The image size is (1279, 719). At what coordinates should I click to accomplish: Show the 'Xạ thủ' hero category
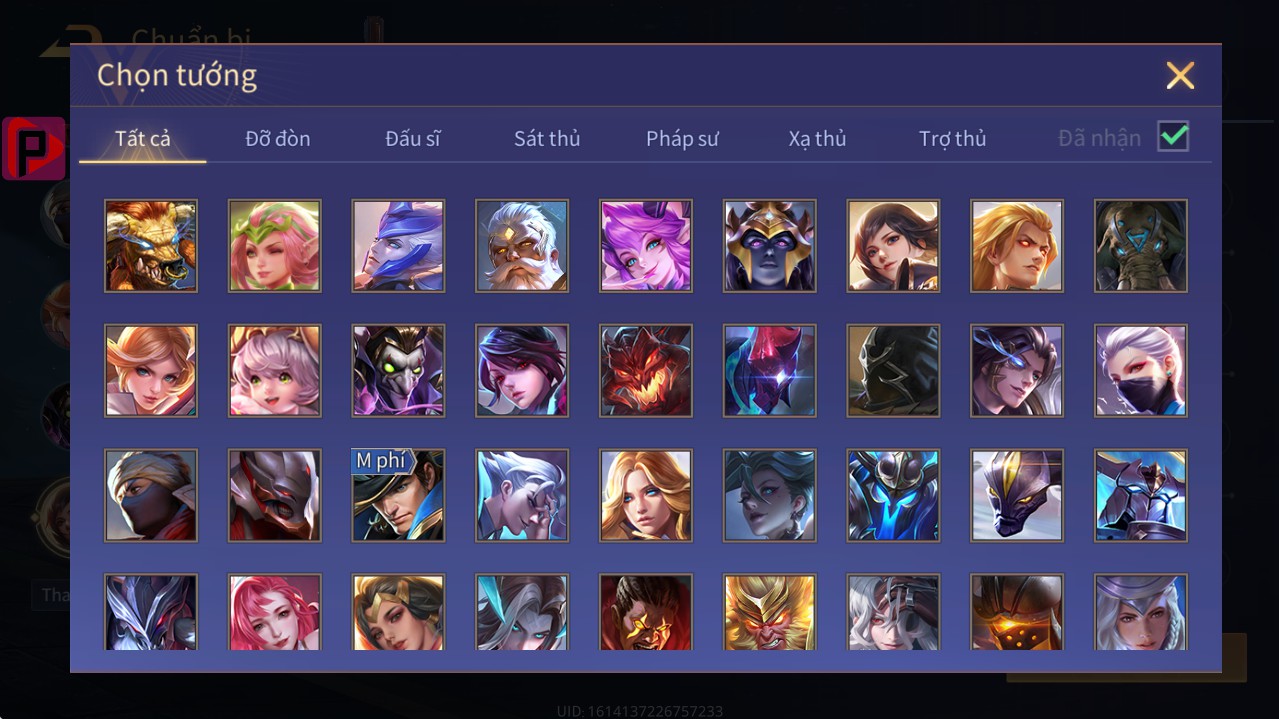point(817,138)
